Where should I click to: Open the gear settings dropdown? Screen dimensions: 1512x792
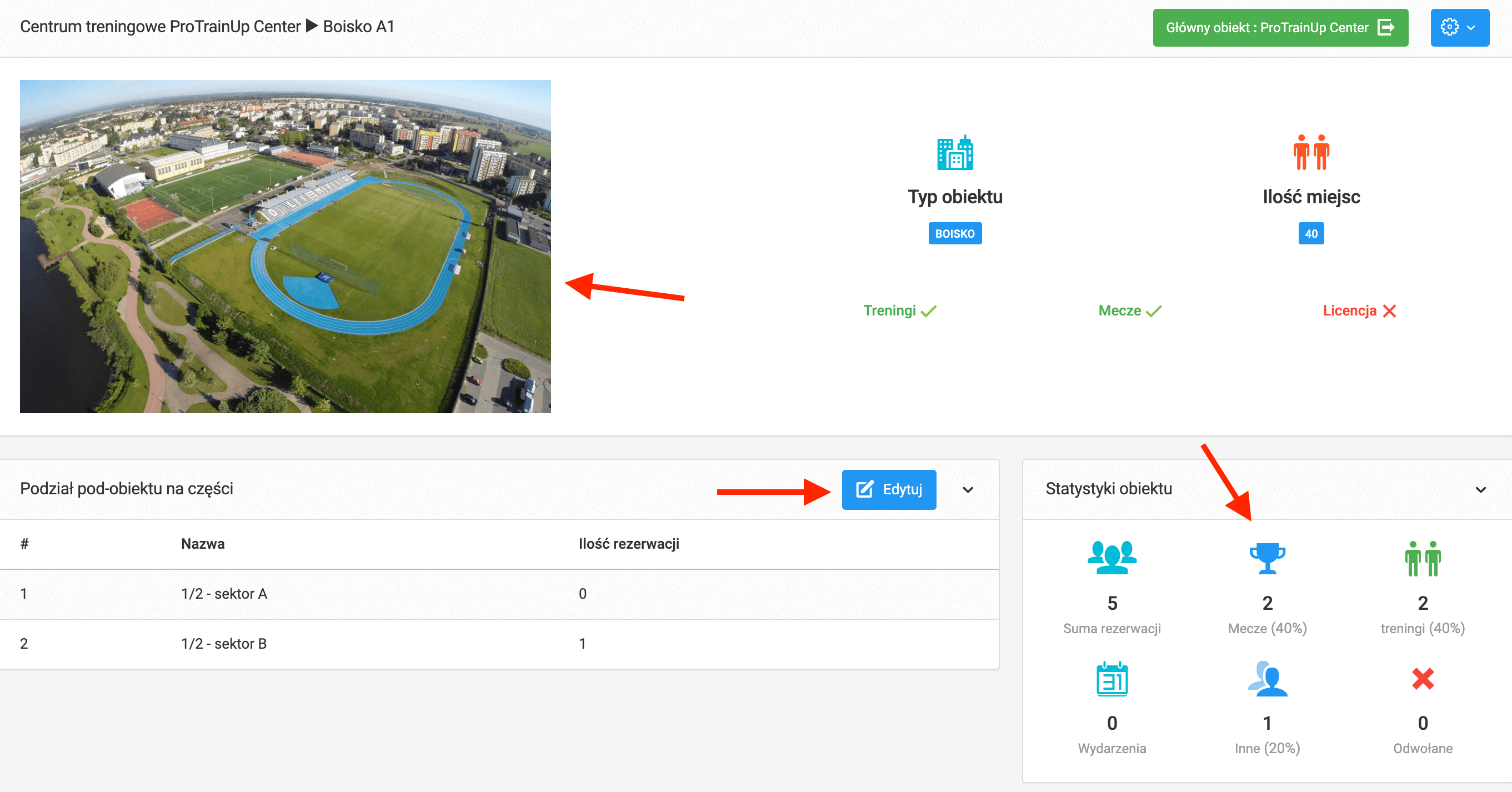1459,28
